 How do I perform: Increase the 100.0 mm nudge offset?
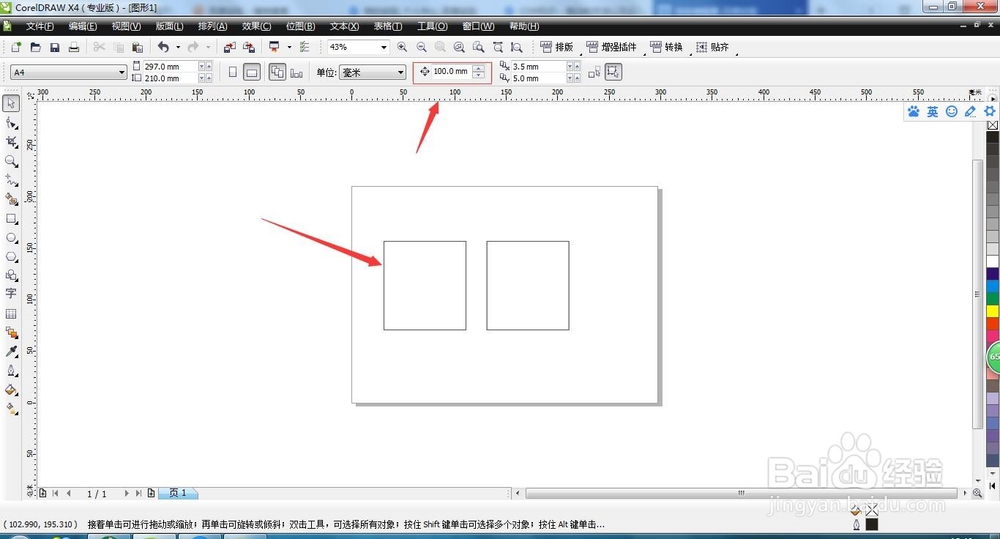[478, 68]
